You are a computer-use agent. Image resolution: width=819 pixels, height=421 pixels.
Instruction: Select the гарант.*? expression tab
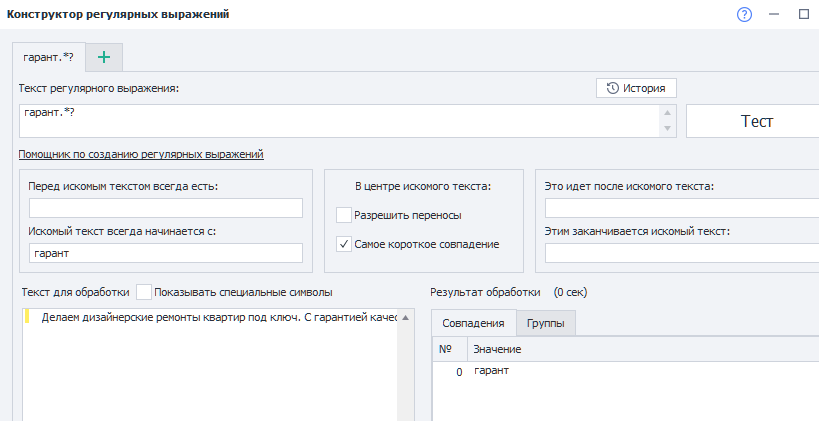tap(49, 57)
